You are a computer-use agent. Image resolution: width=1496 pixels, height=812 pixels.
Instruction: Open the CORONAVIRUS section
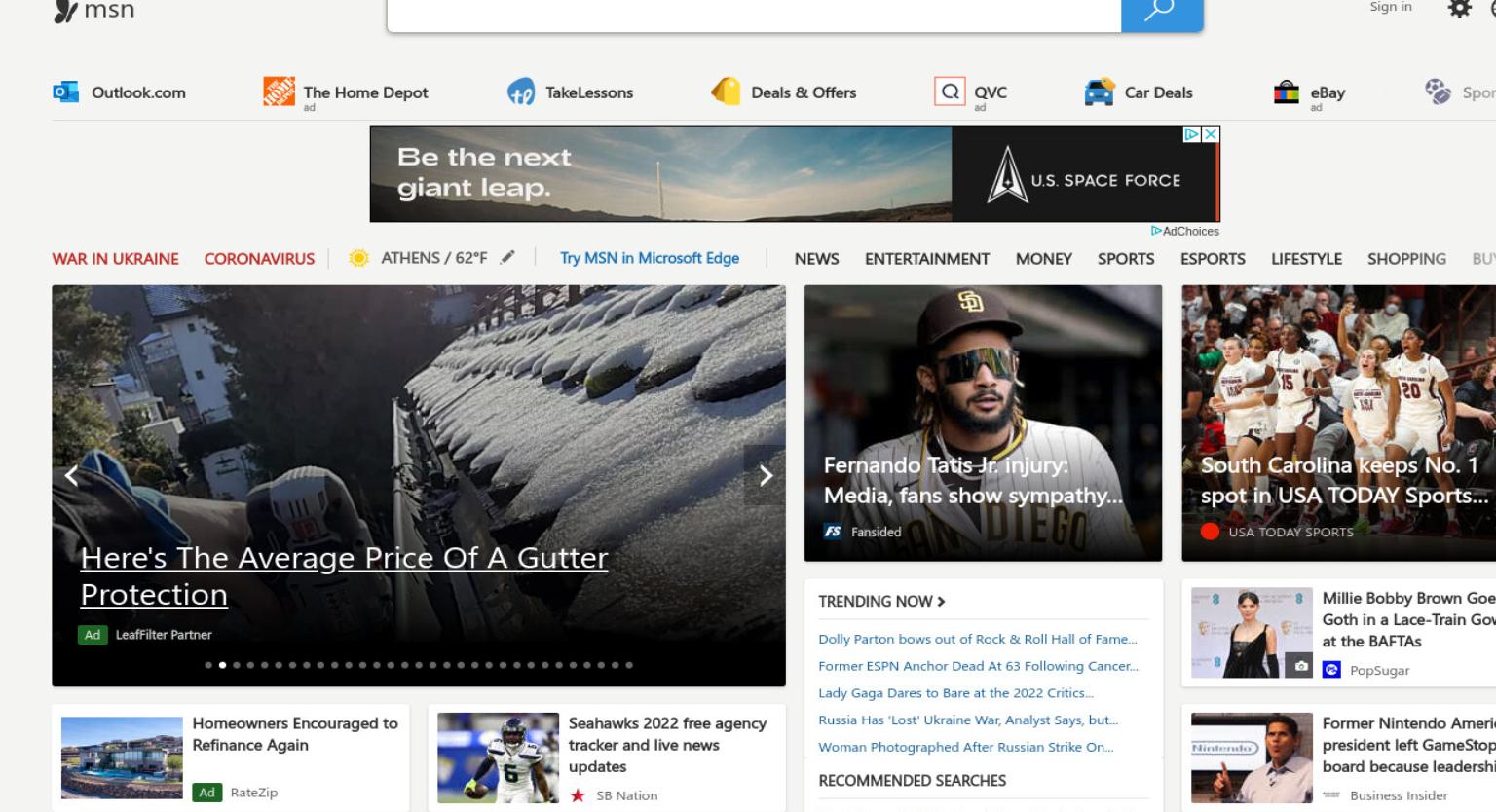point(259,259)
